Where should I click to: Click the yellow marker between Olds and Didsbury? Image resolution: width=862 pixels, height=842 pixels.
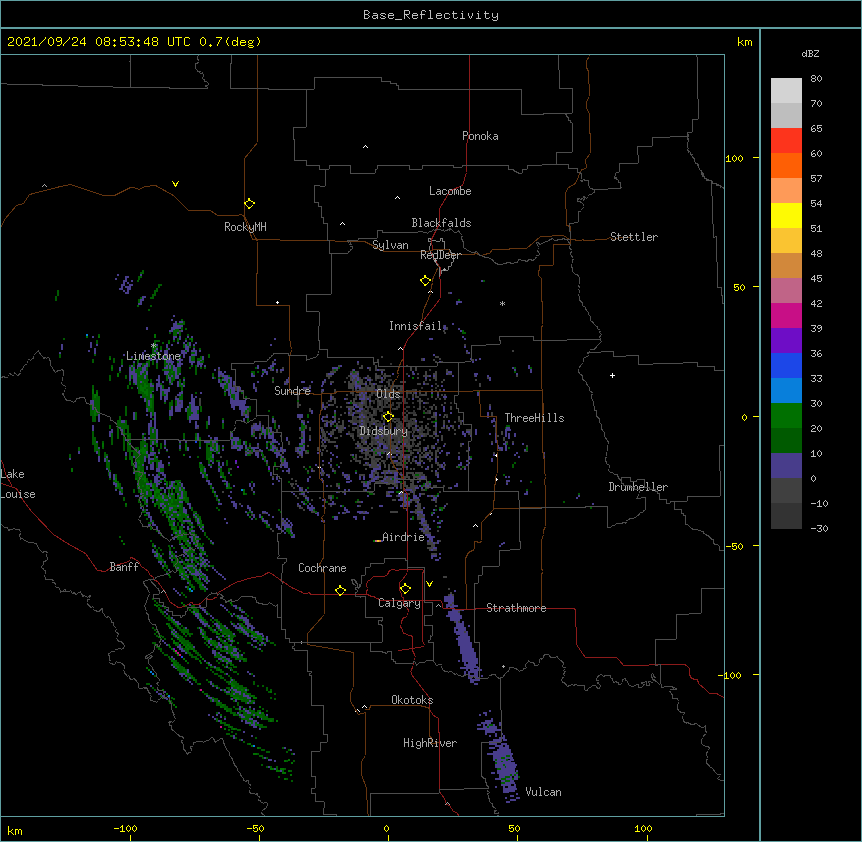click(388, 416)
